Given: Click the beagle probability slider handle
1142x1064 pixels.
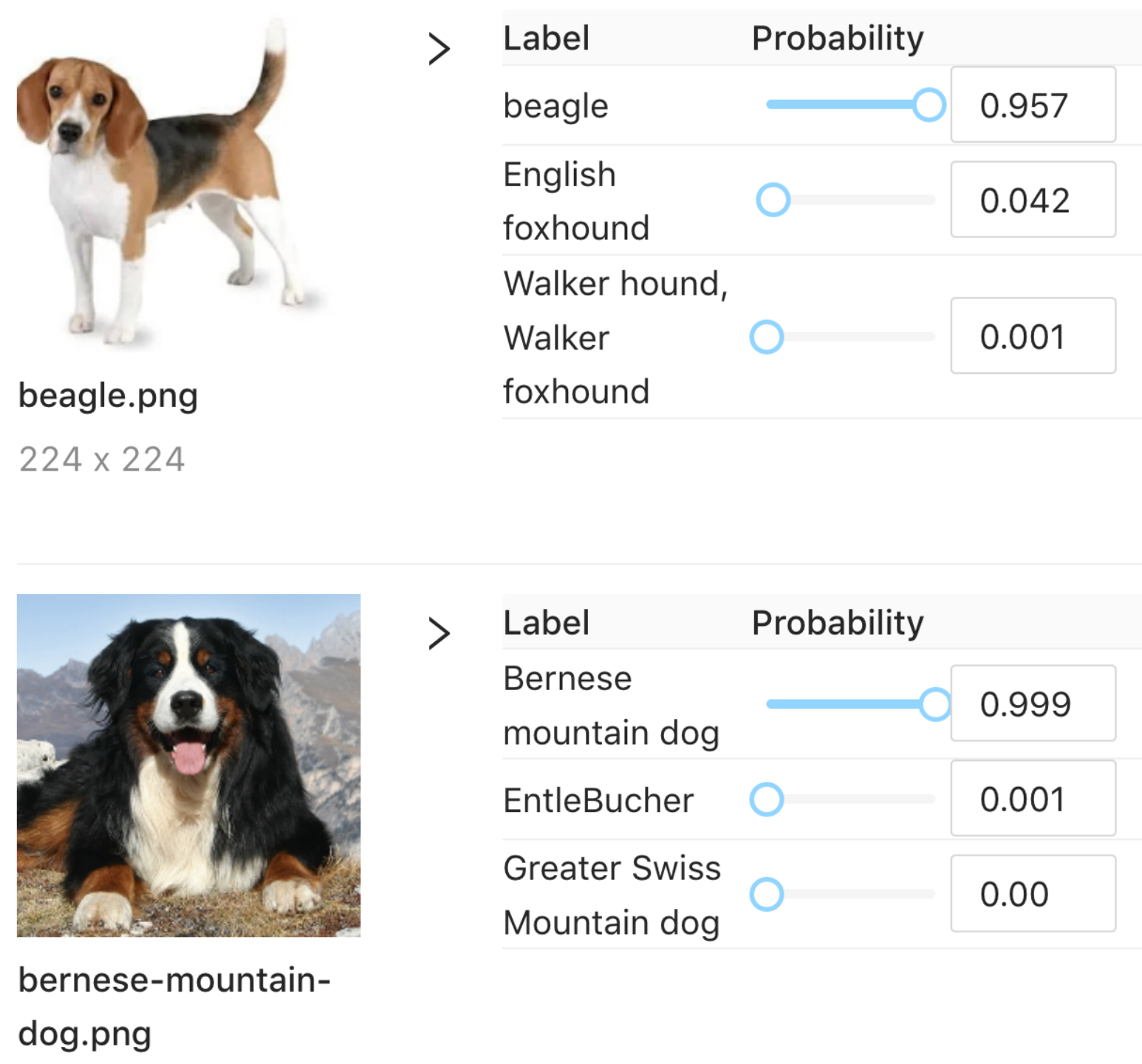Looking at the screenshot, I should coord(929,105).
